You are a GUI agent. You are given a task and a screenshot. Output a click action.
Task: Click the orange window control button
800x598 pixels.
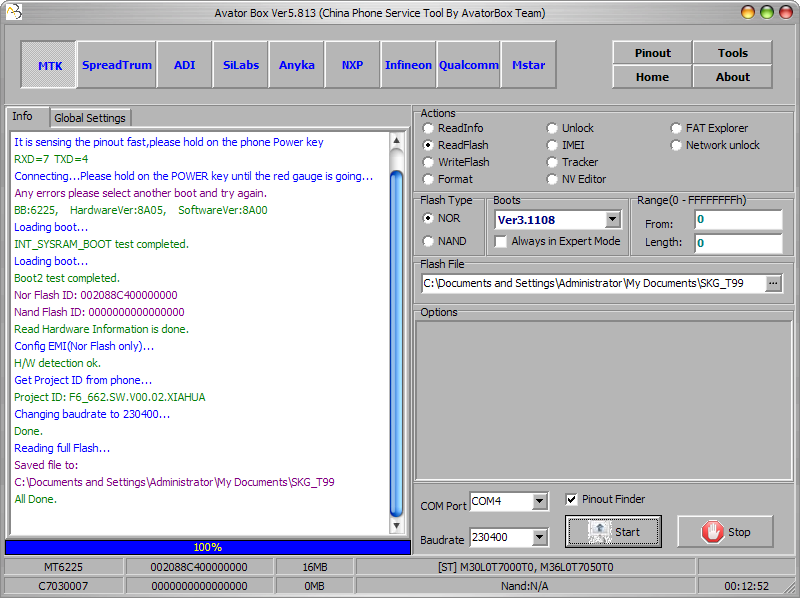click(747, 12)
